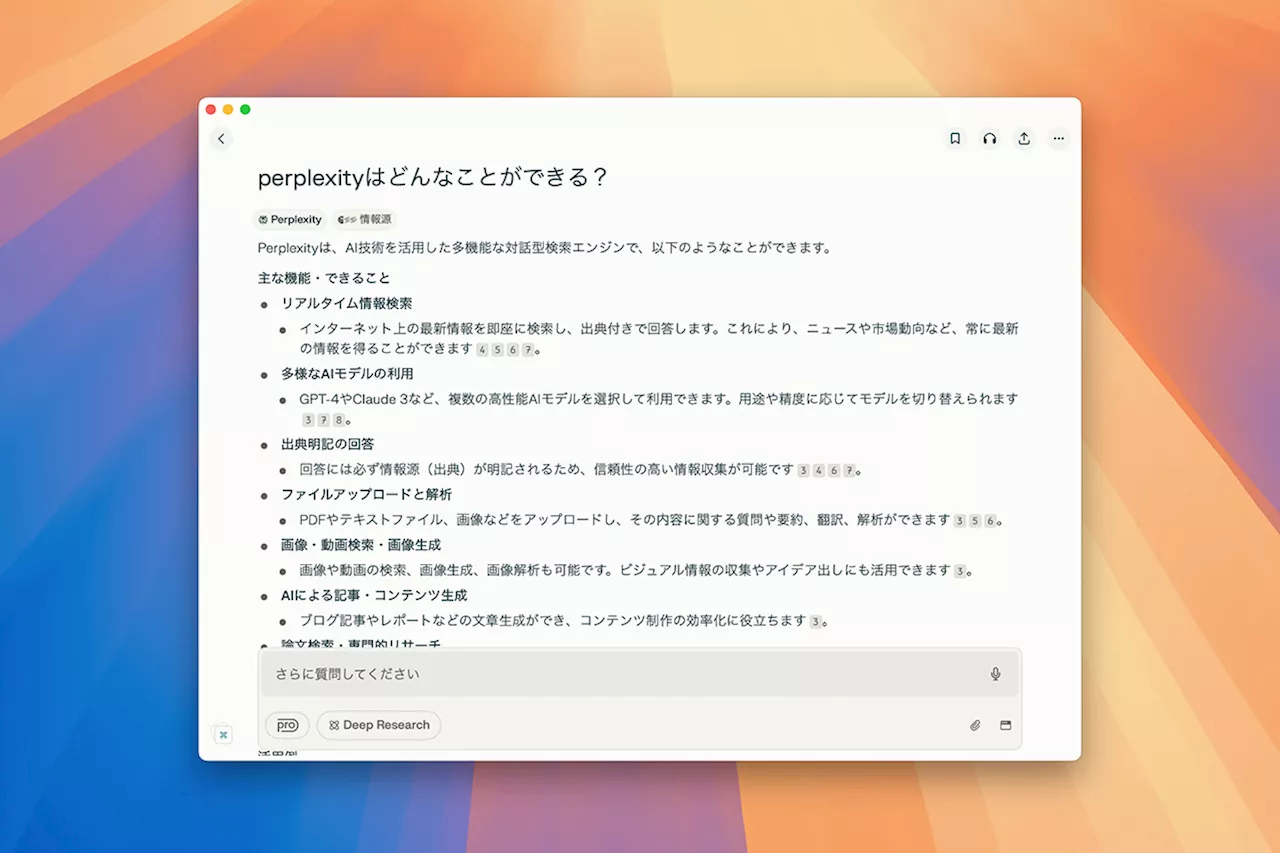Open citation 8 under the GPT-4やClaude 3 bullet
Screen dimensions: 1280x853
click(338, 420)
